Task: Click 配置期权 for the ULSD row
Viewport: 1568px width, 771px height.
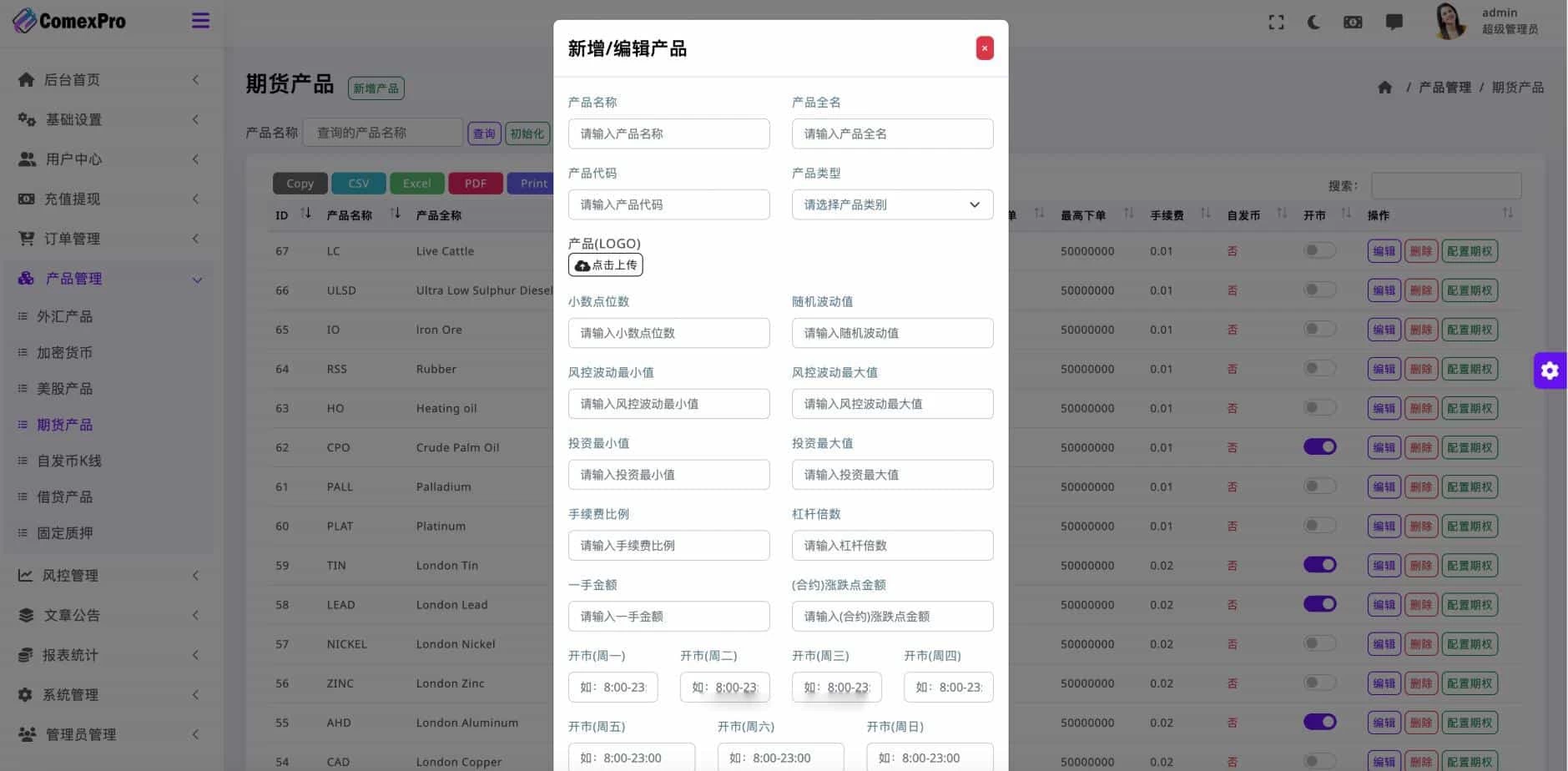Action: (1469, 290)
